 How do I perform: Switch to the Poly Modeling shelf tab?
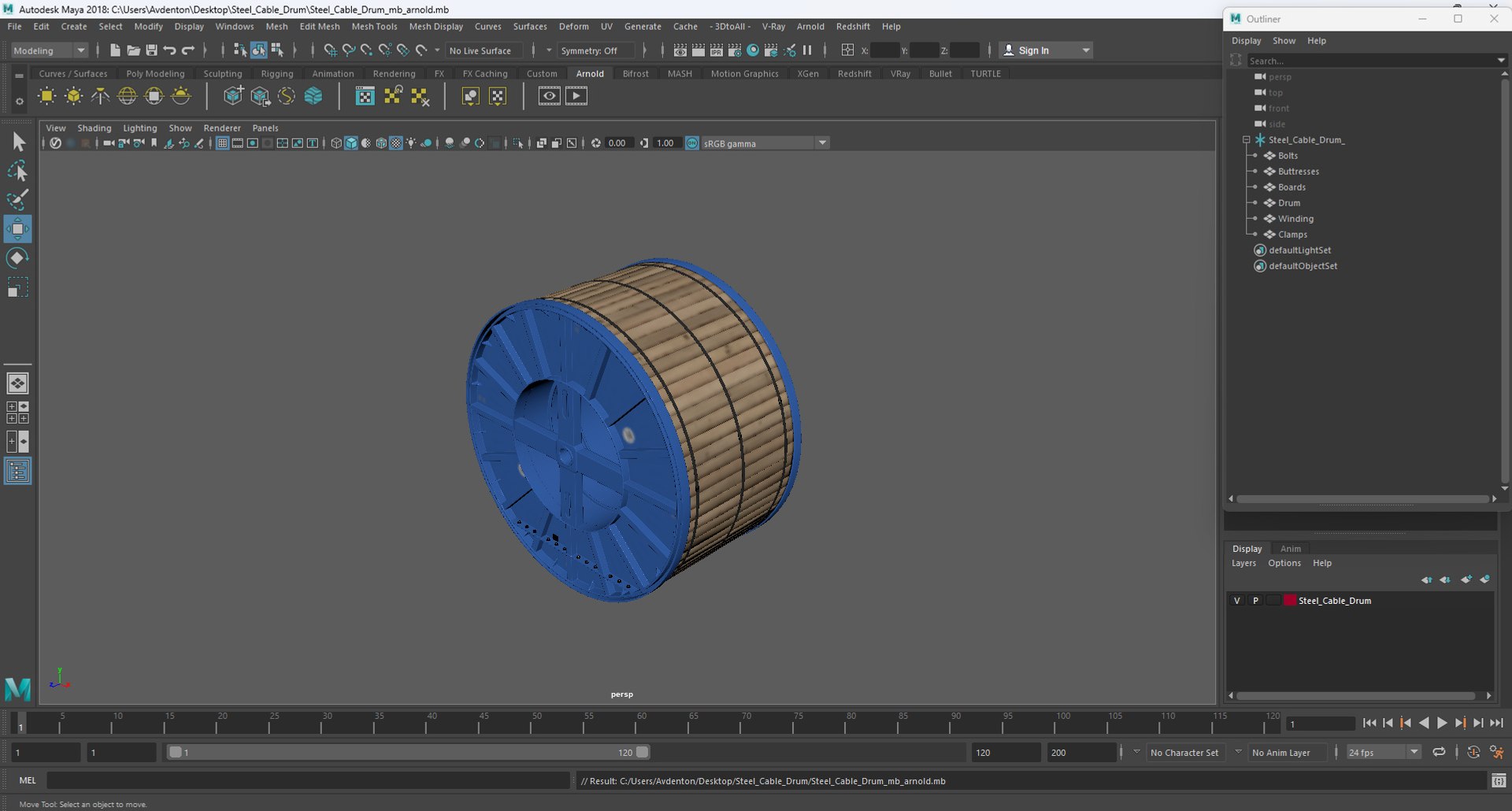[x=155, y=73]
